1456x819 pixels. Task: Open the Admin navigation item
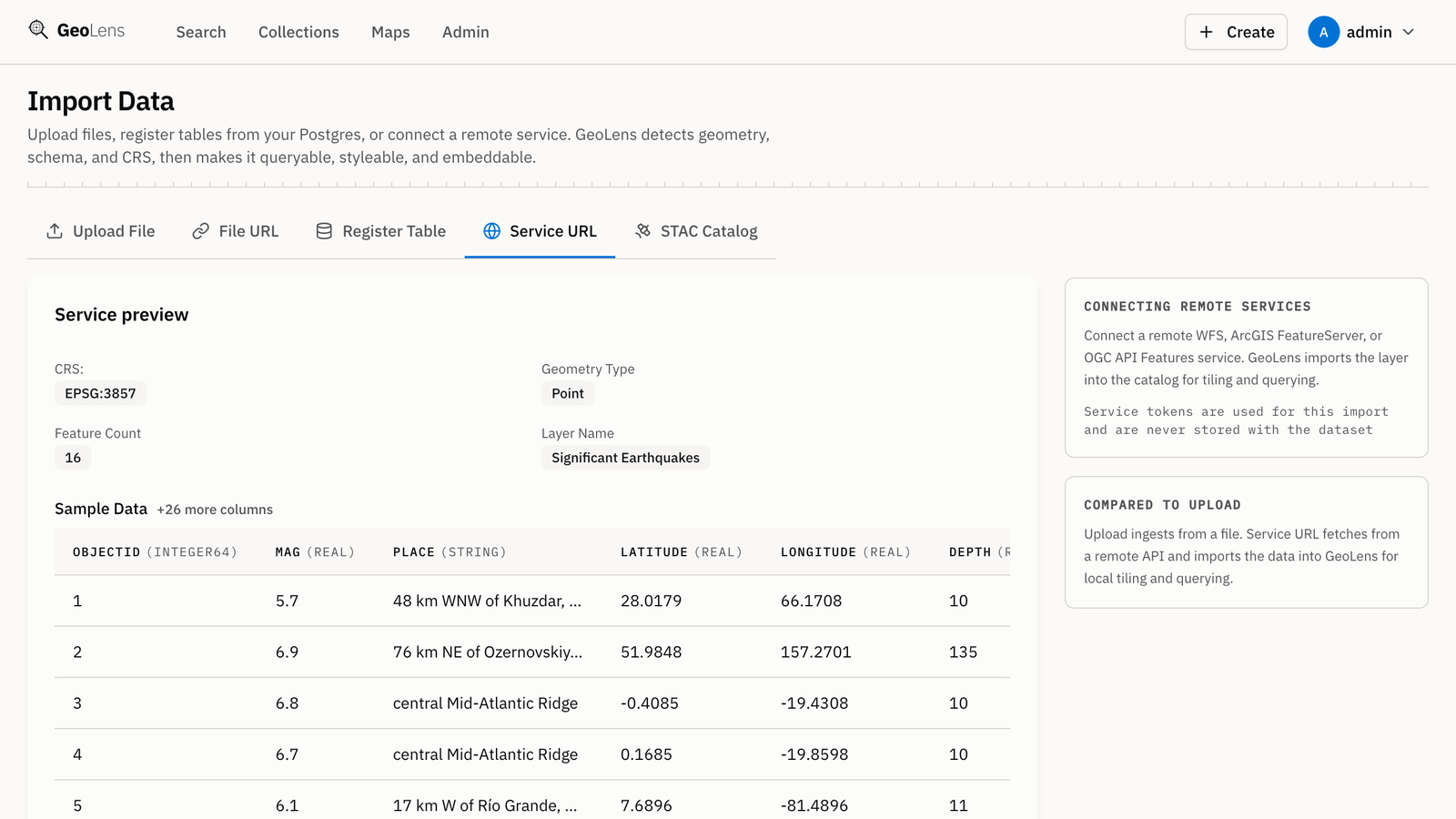click(x=466, y=32)
